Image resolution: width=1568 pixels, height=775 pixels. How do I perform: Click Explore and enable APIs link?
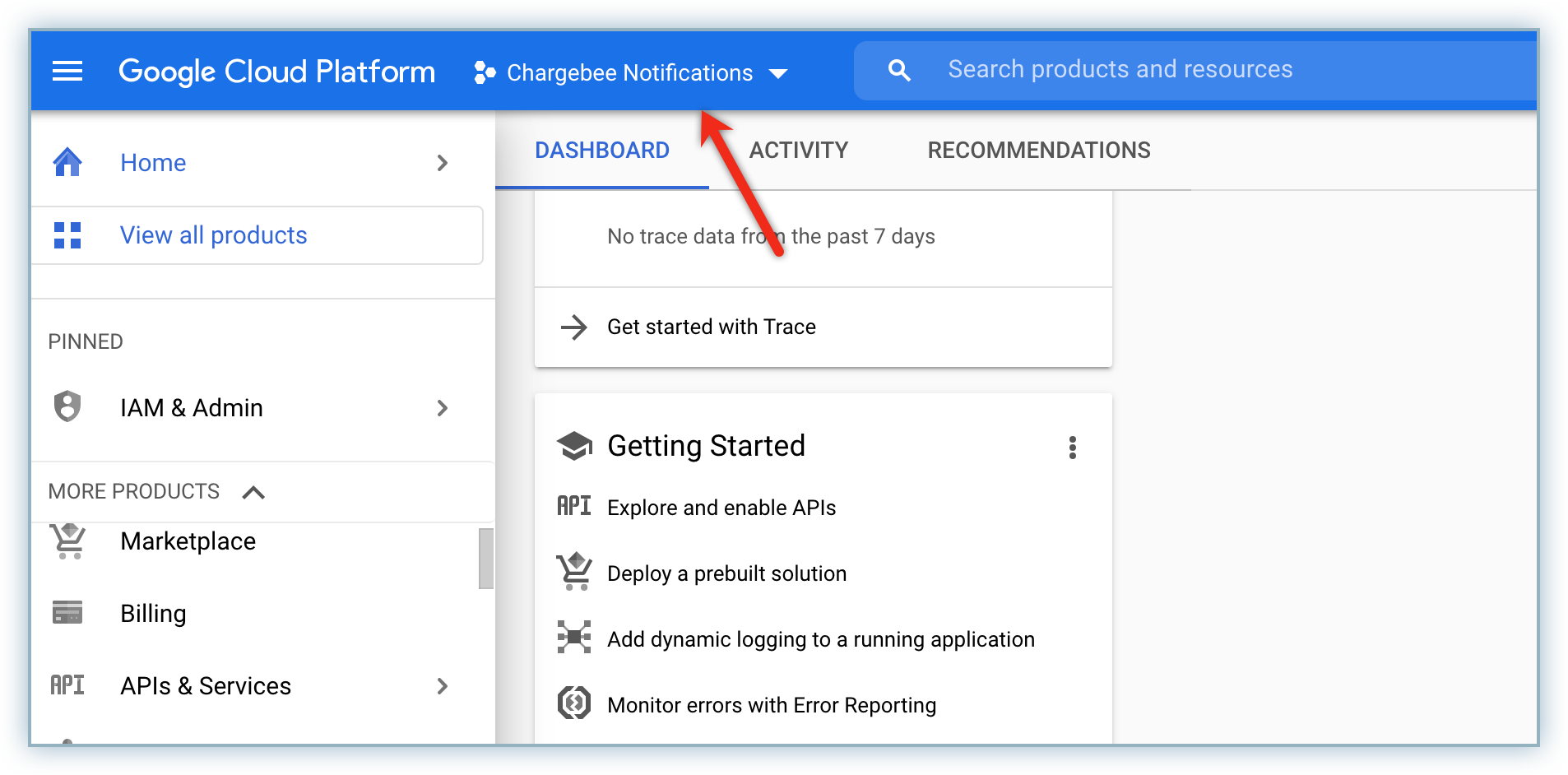tap(721, 508)
